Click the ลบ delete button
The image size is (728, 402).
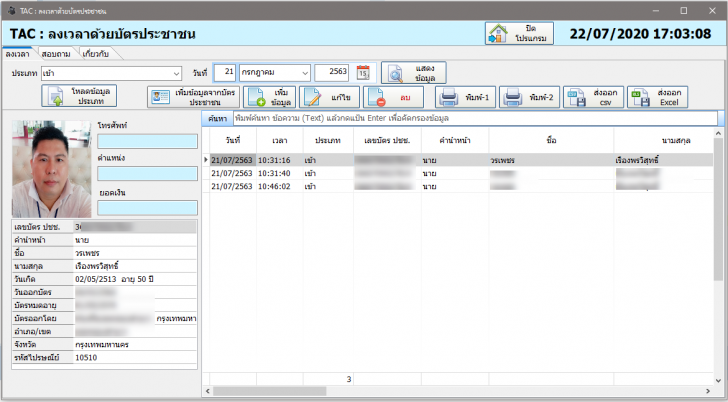[393, 97]
